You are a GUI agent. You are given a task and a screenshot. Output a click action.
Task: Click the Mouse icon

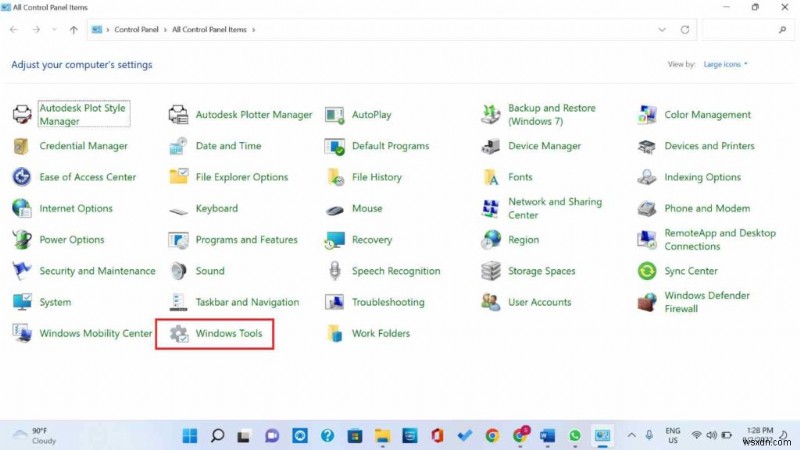(334, 209)
